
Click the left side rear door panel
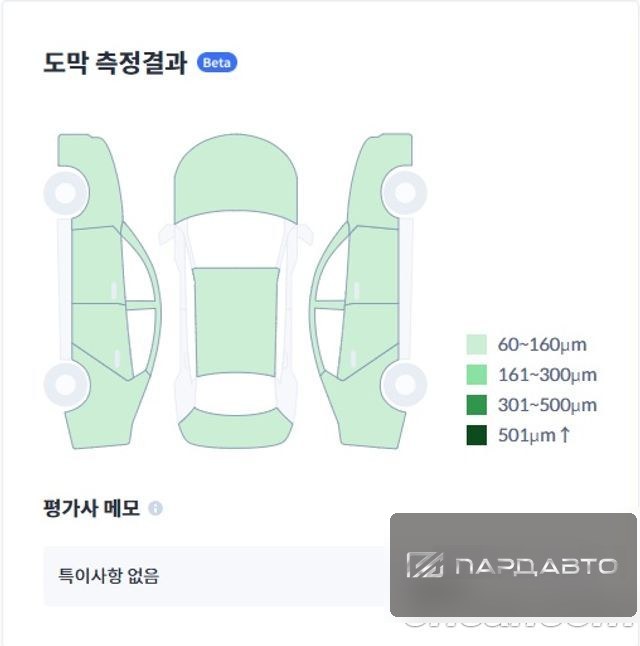pyautogui.click(x=103, y=340)
